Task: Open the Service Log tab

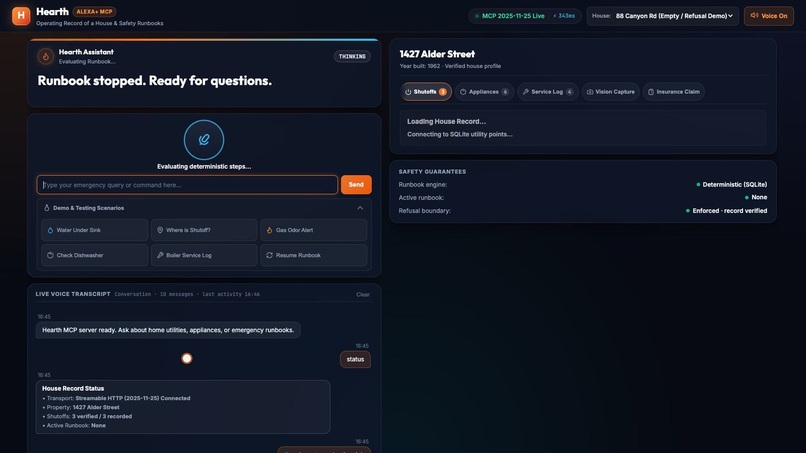Action: 547,92
